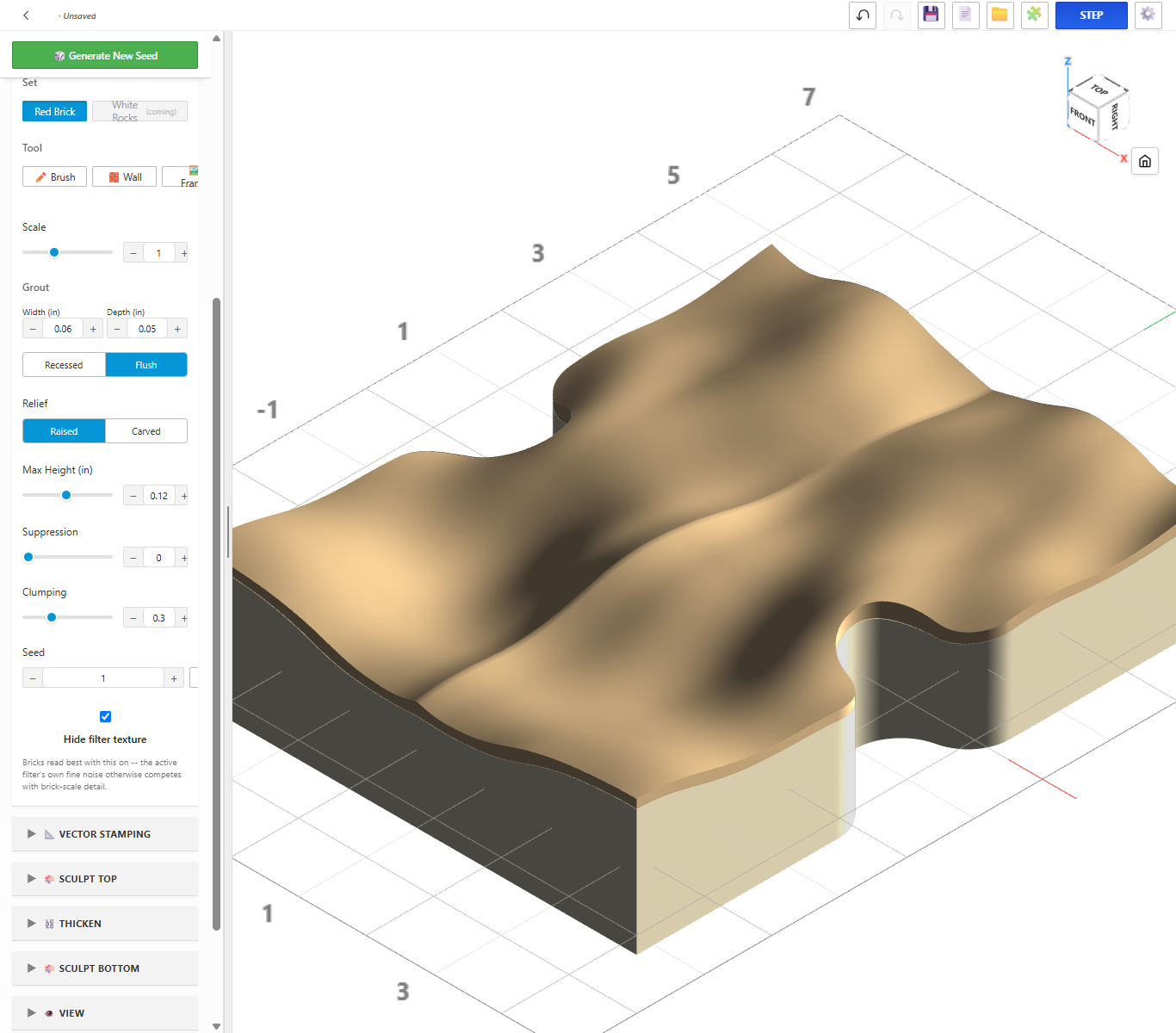
Task: Select the Wall tool
Action: (125, 176)
